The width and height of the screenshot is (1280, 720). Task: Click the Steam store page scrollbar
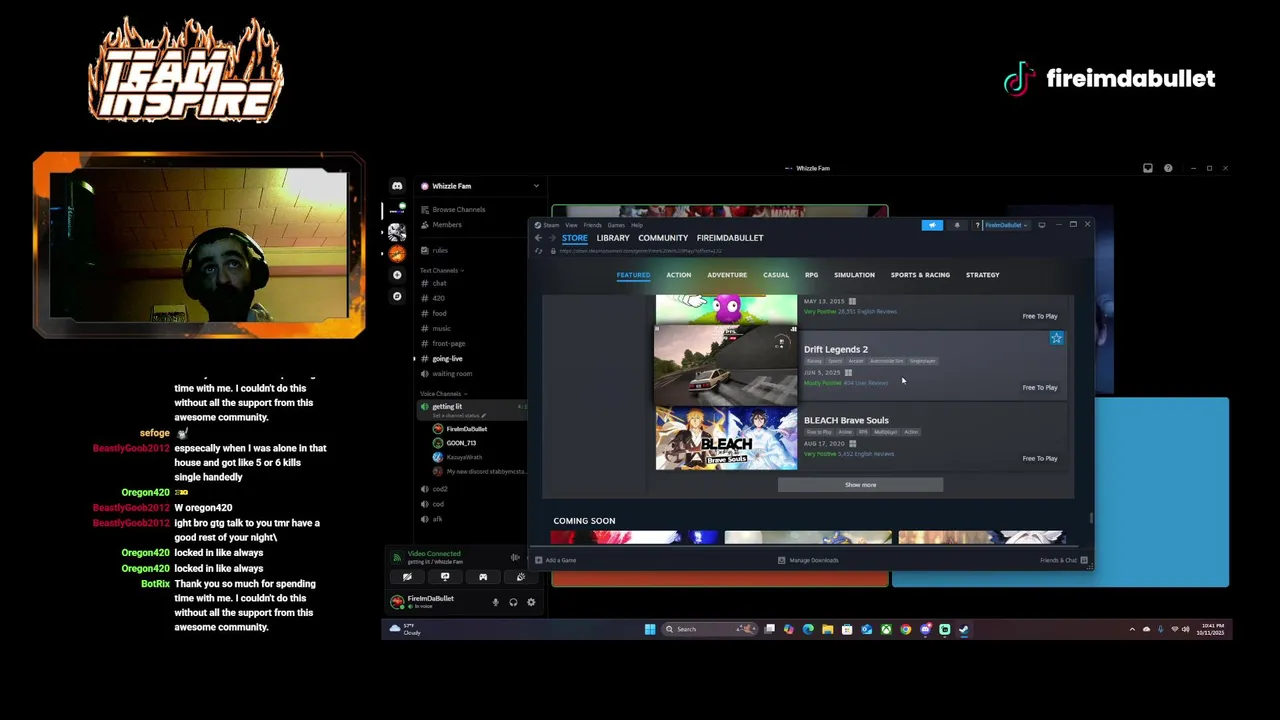pos(1091,517)
